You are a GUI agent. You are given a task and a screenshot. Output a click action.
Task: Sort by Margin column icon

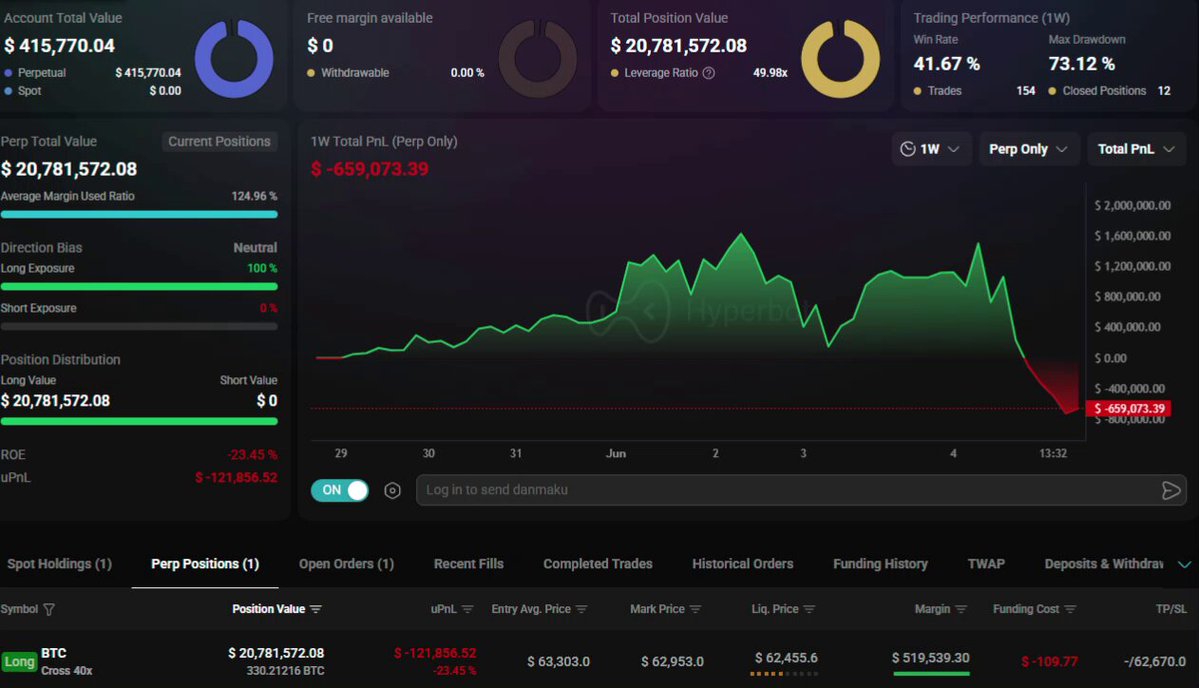click(x=962, y=609)
